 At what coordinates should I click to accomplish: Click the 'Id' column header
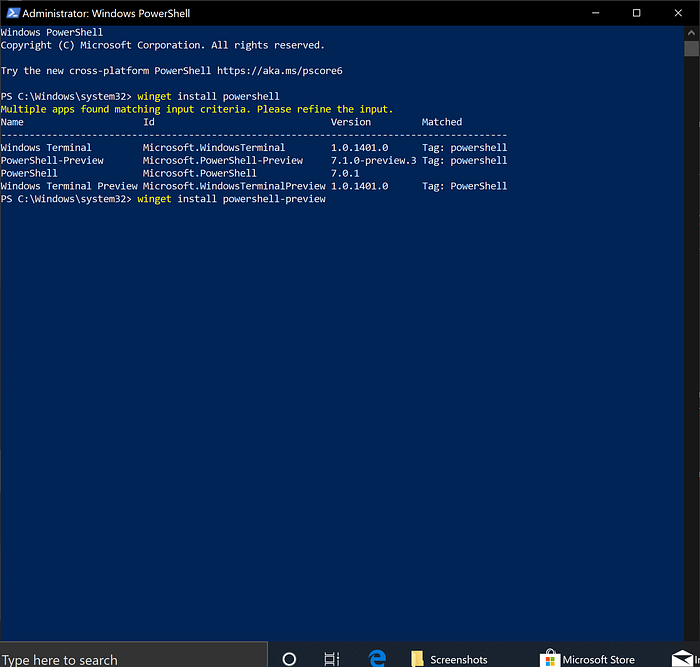(x=149, y=122)
